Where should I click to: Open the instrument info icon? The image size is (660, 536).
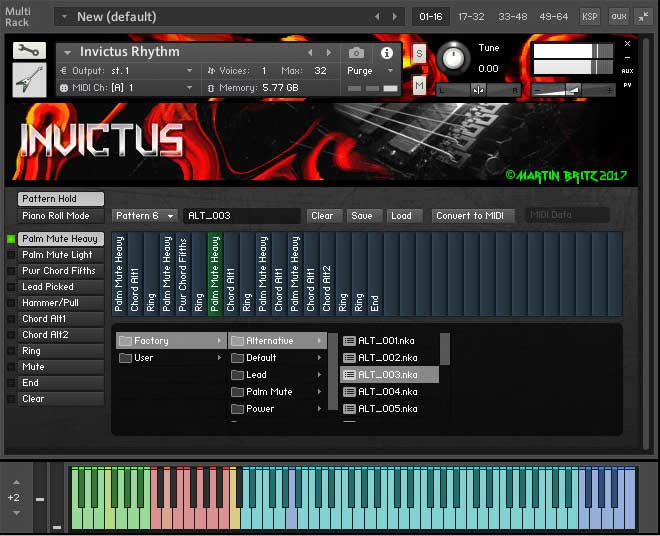387,52
